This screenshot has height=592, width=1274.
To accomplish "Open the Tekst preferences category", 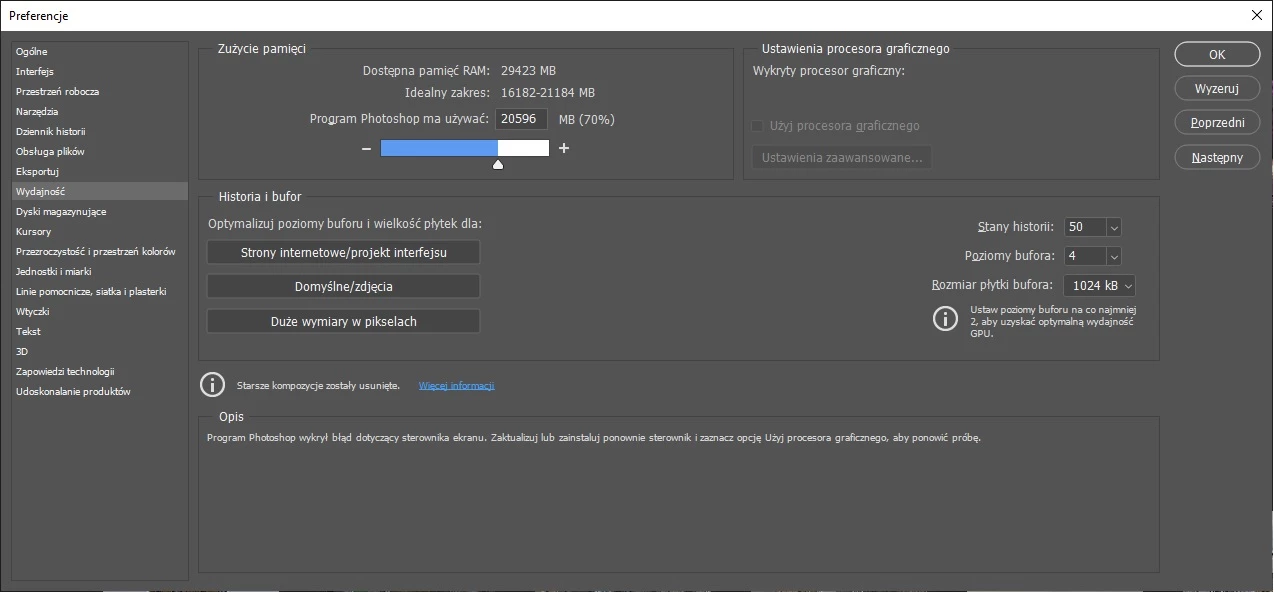I will pos(99,331).
